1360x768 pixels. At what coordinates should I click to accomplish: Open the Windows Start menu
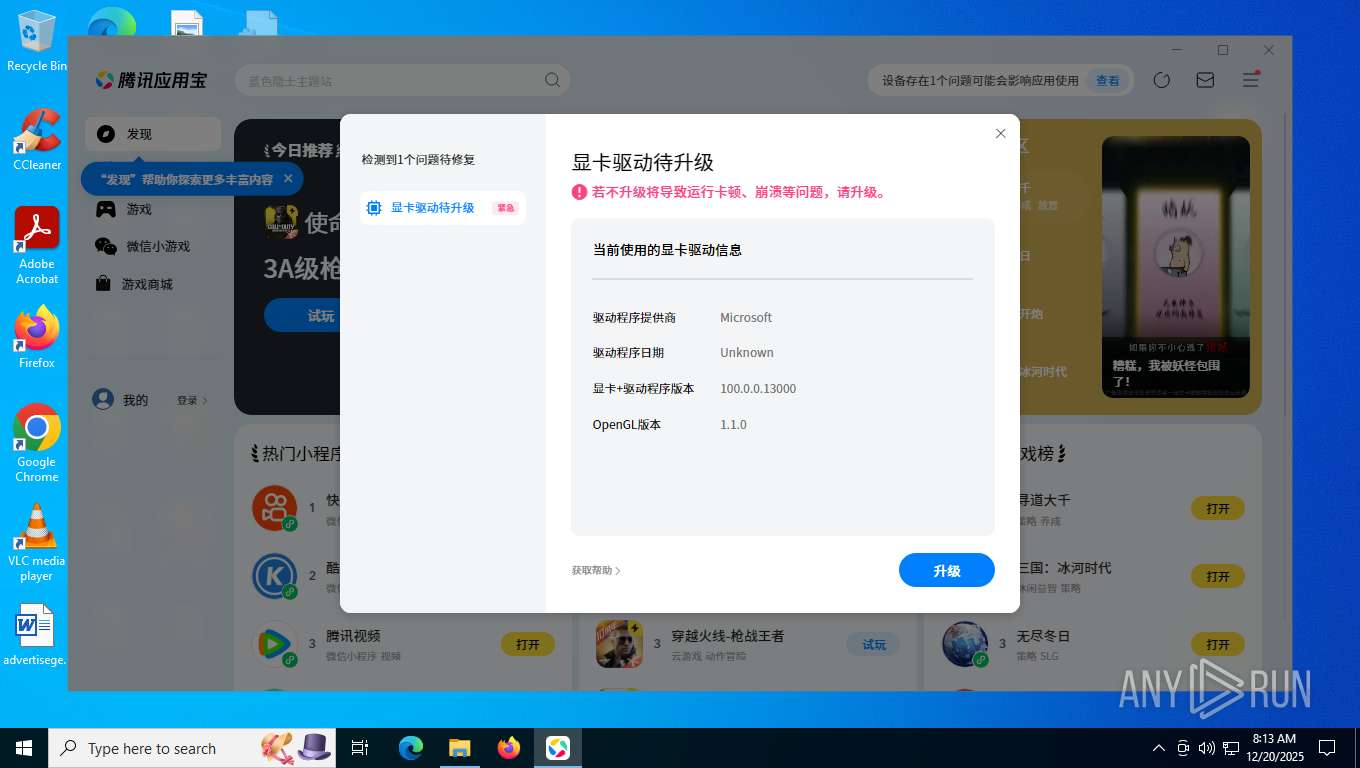point(24,748)
